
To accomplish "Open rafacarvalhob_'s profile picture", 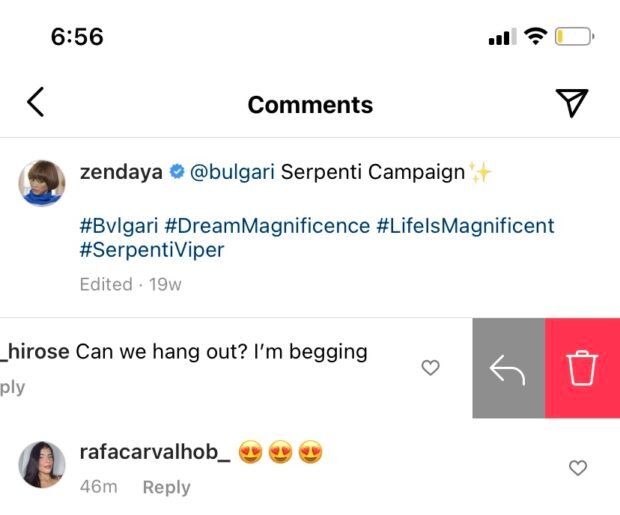I will [43, 465].
